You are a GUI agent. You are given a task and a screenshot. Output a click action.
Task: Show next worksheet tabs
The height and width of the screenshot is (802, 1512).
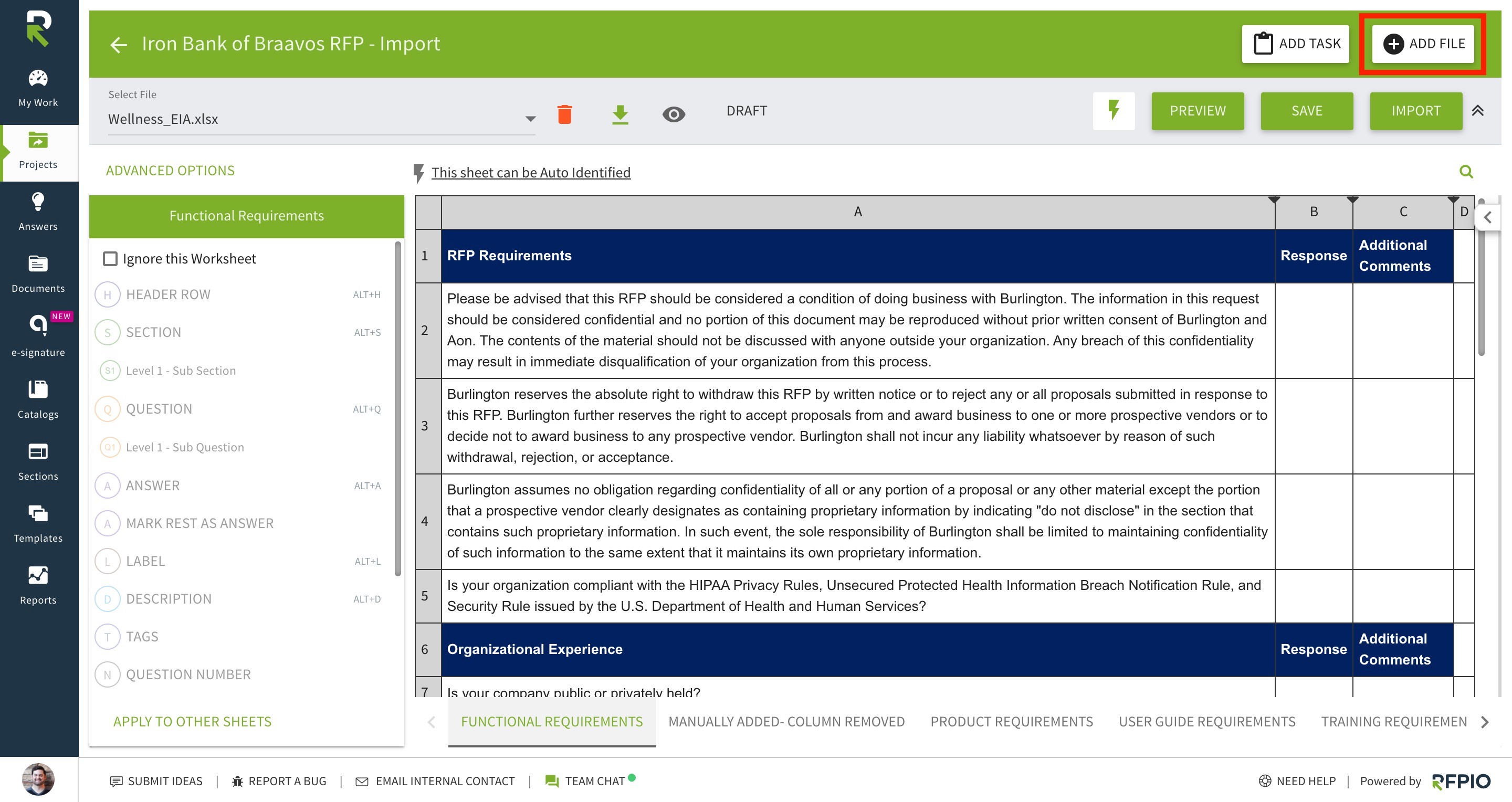(x=1484, y=722)
